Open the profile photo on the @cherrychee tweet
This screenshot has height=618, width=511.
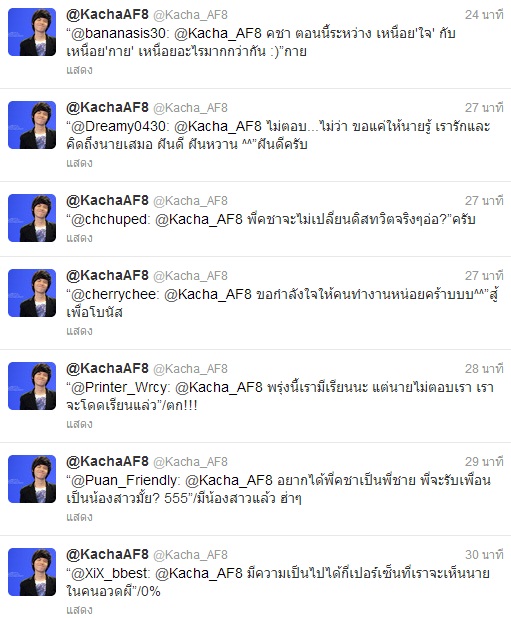pyautogui.click(x=32, y=293)
